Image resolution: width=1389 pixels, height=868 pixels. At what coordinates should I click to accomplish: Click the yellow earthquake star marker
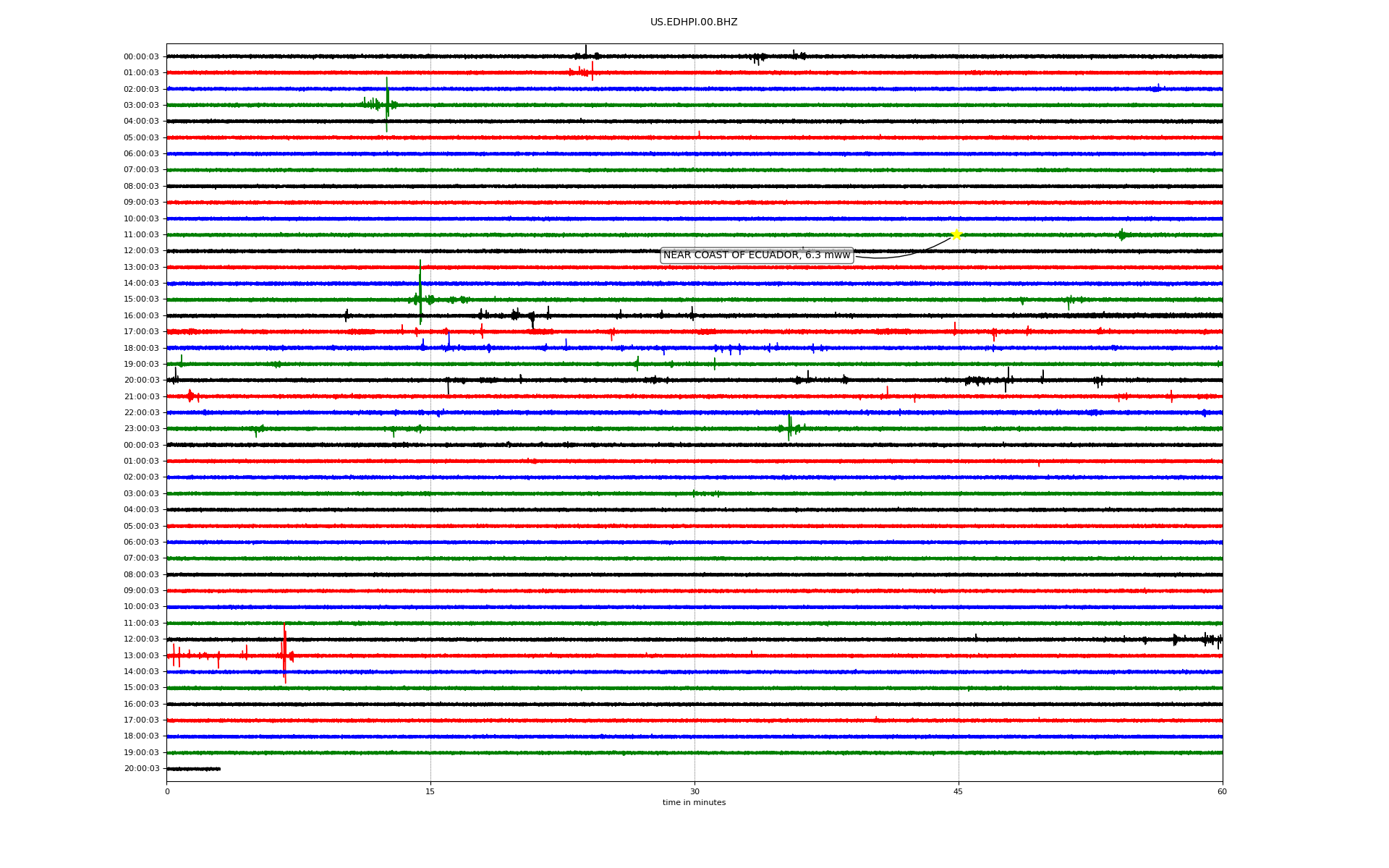(x=956, y=234)
